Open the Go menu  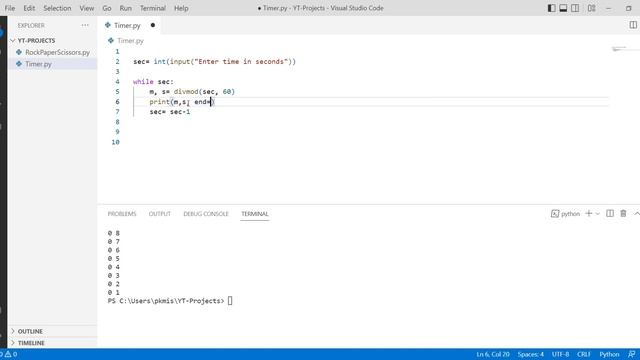coord(107,8)
